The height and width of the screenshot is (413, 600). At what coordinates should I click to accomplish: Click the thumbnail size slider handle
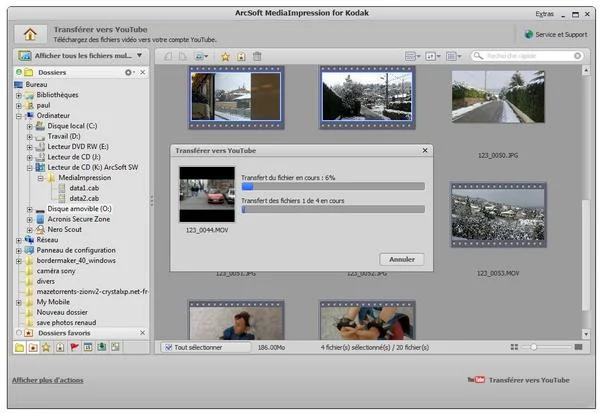533,347
